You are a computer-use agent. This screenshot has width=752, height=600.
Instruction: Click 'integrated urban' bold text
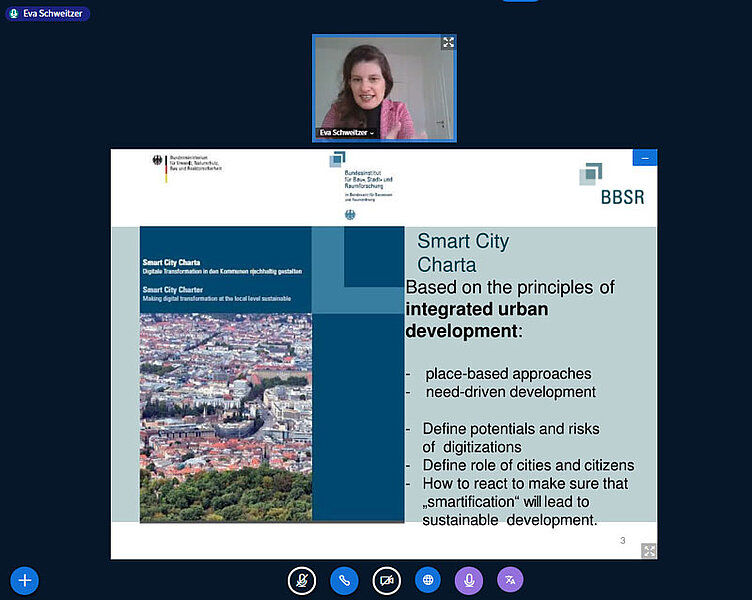point(477,309)
